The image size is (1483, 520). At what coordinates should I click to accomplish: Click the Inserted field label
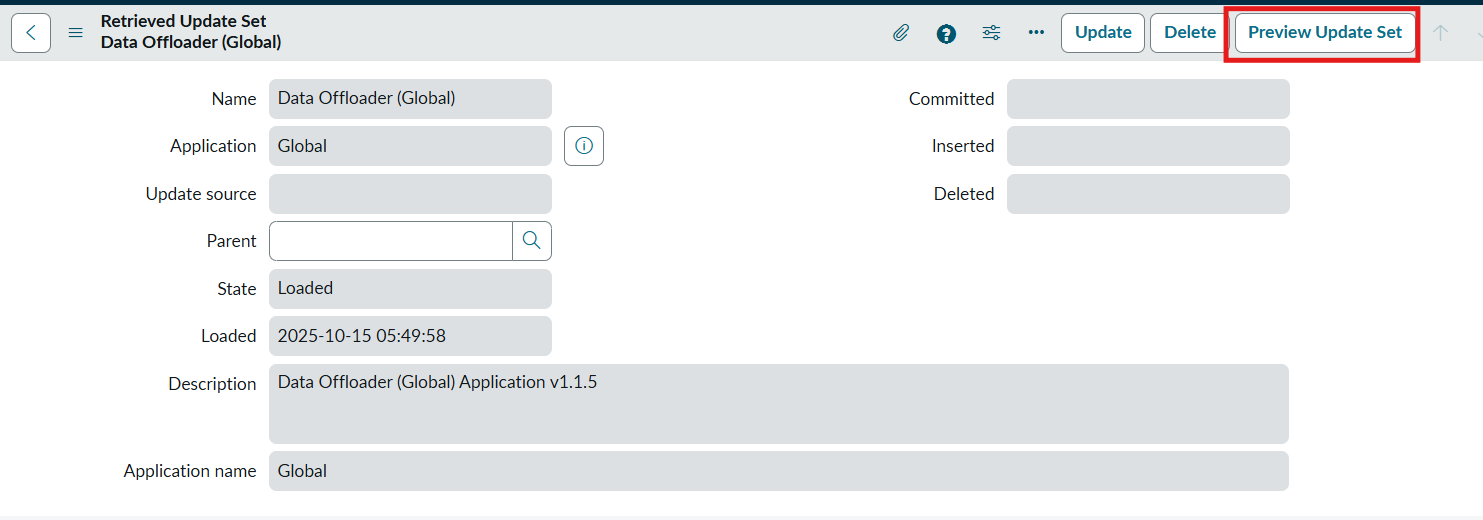[x=963, y=146]
